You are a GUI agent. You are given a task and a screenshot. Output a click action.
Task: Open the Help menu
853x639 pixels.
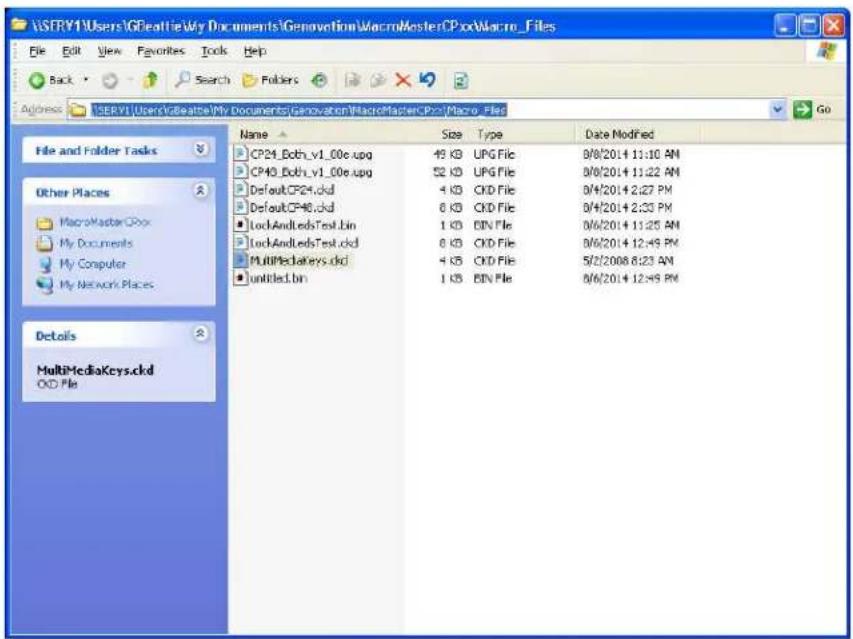[x=255, y=51]
